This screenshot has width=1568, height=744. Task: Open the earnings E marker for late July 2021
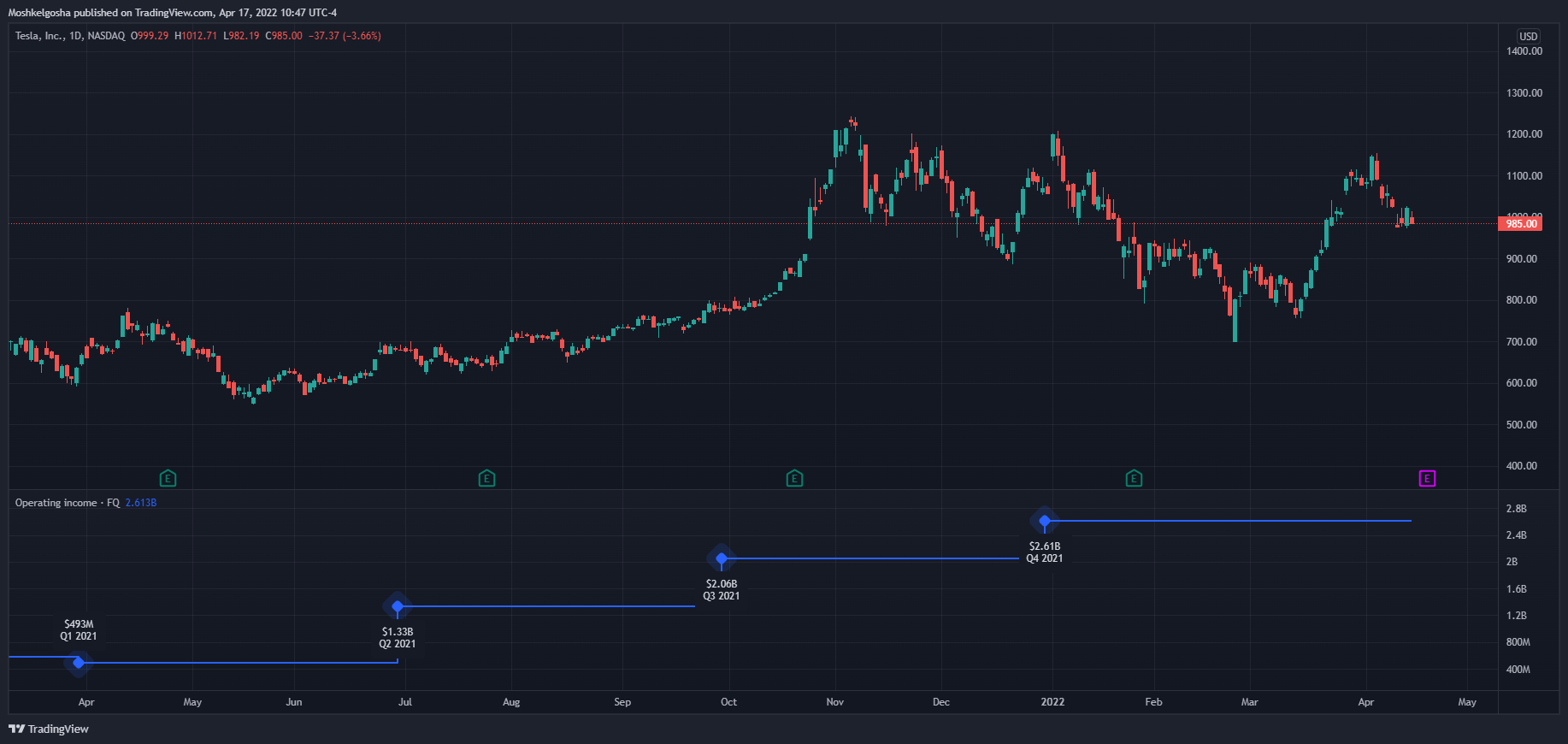pyautogui.click(x=486, y=478)
